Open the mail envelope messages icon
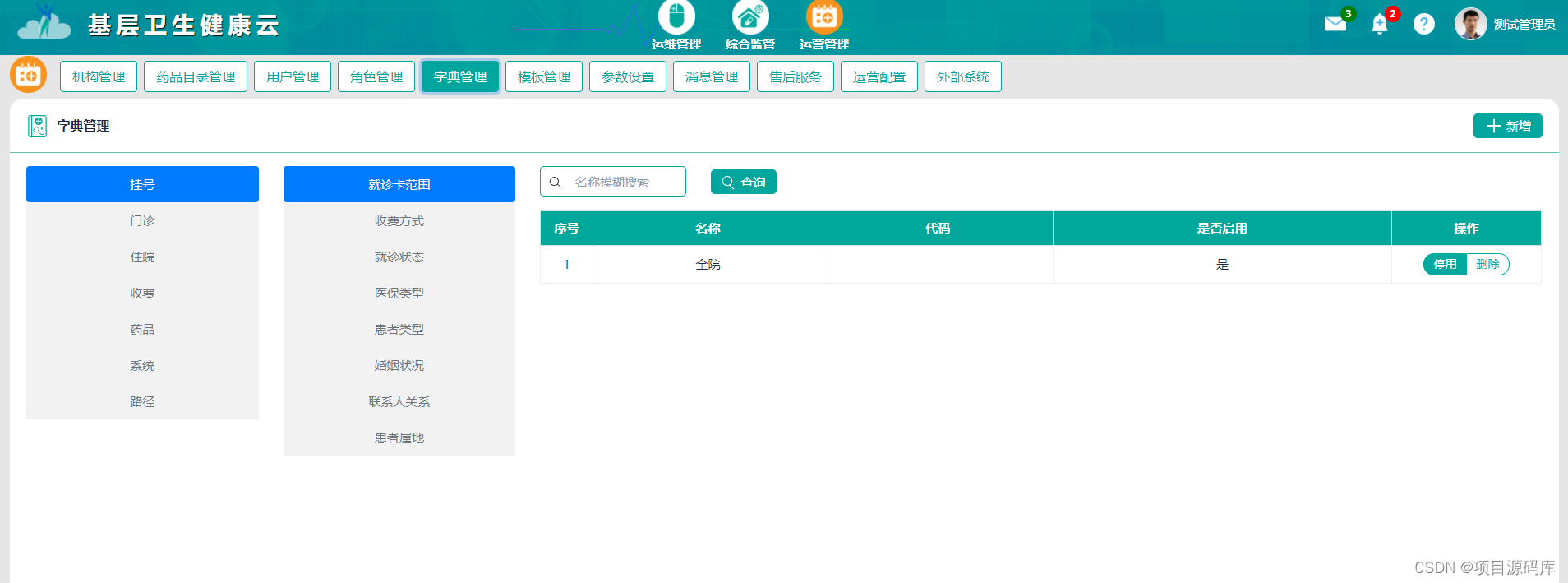 coord(1335,24)
